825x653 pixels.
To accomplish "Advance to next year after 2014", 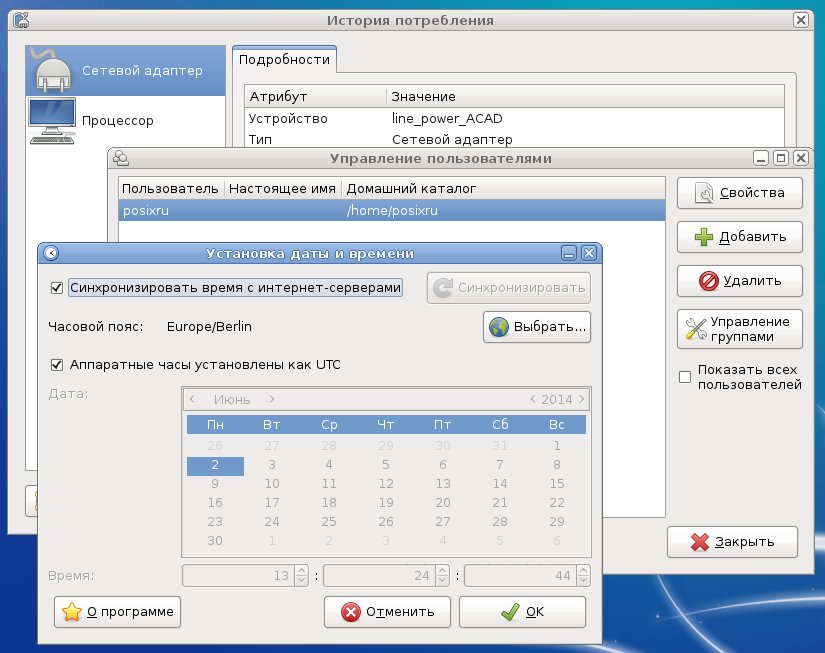I will [x=582, y=399].
